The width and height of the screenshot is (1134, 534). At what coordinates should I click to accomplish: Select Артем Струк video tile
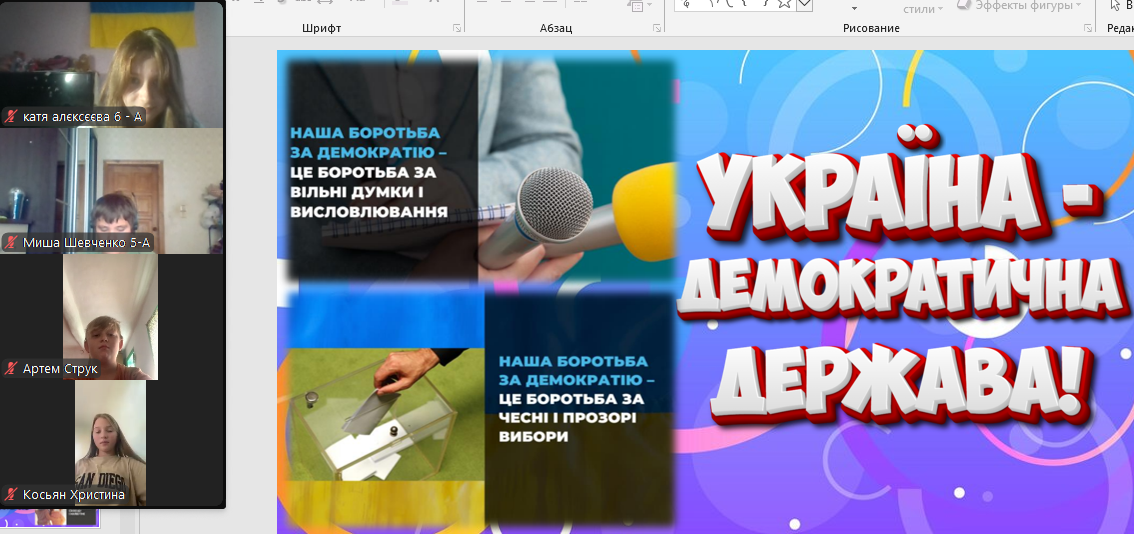pos(110,317)
